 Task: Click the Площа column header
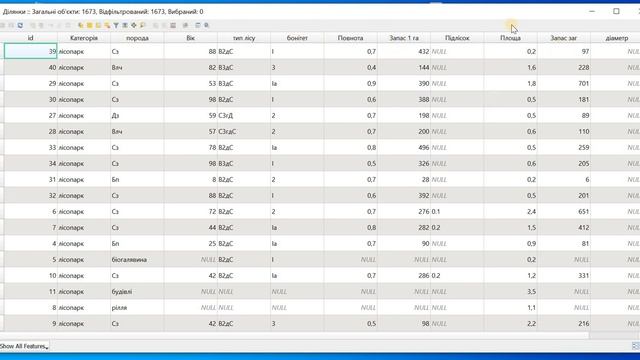(x=511, y=38)
